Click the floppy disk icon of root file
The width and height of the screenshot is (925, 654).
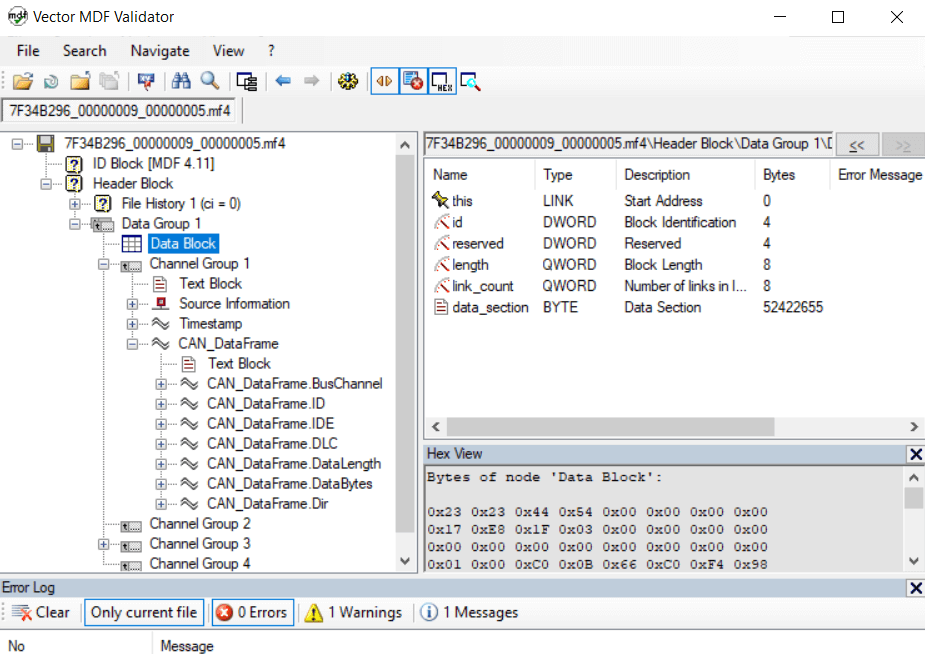point(45,143)
